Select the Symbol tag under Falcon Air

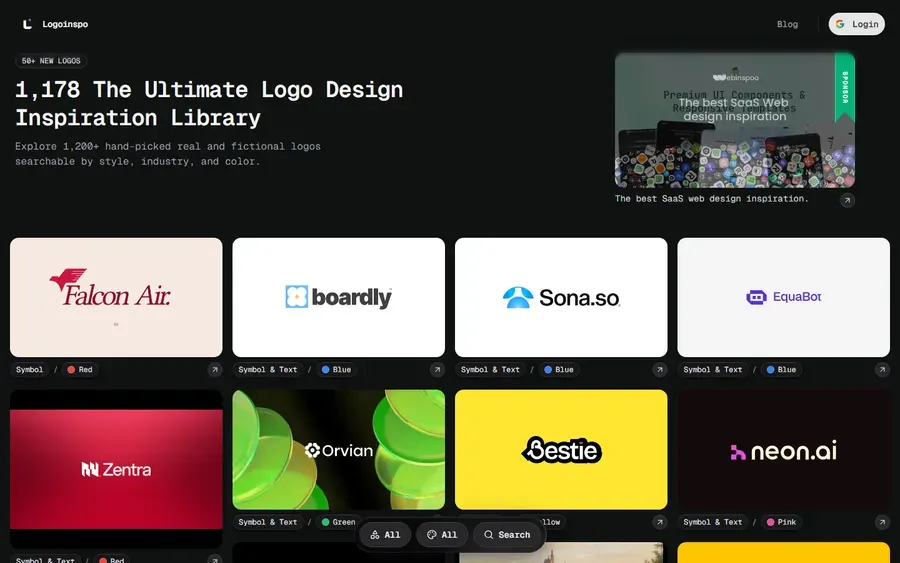(x=29, y=370)
